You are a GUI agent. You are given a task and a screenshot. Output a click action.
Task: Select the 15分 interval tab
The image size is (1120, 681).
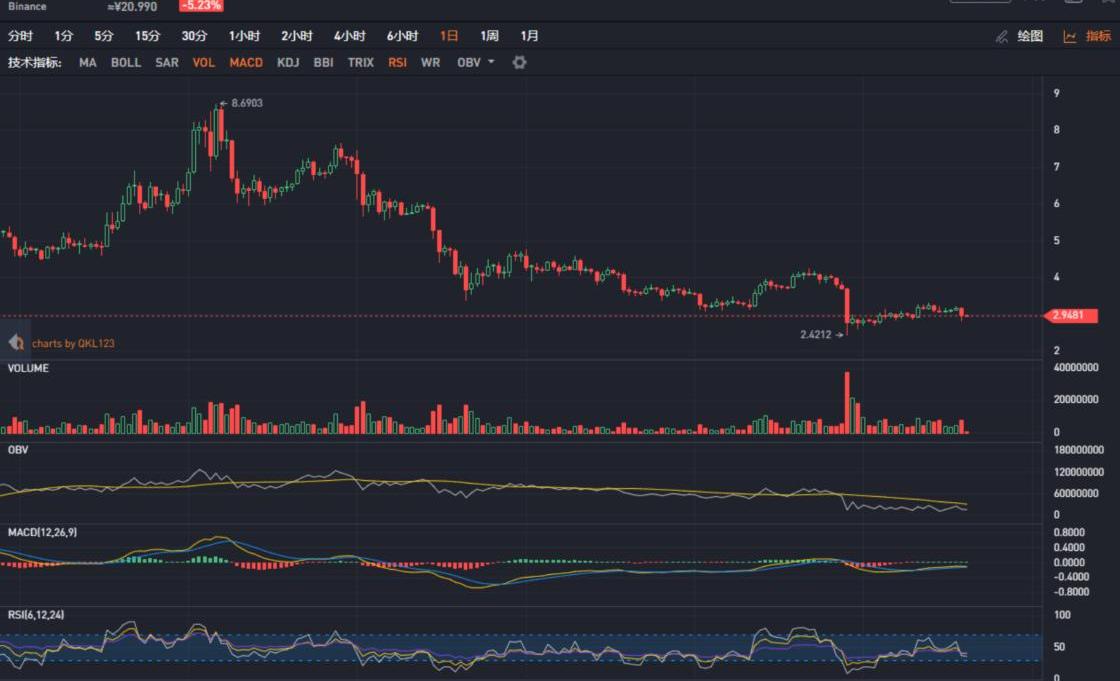[147, 36]
